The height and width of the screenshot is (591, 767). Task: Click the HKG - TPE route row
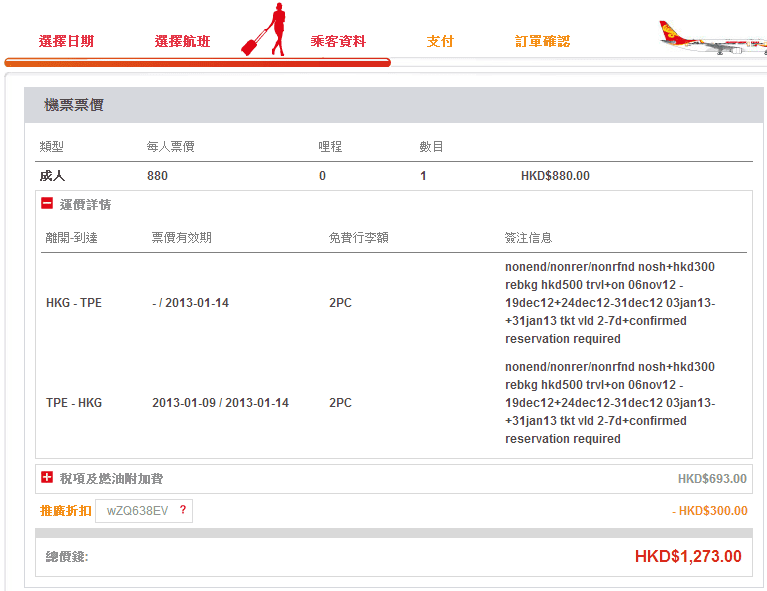[x=74, y=303]
